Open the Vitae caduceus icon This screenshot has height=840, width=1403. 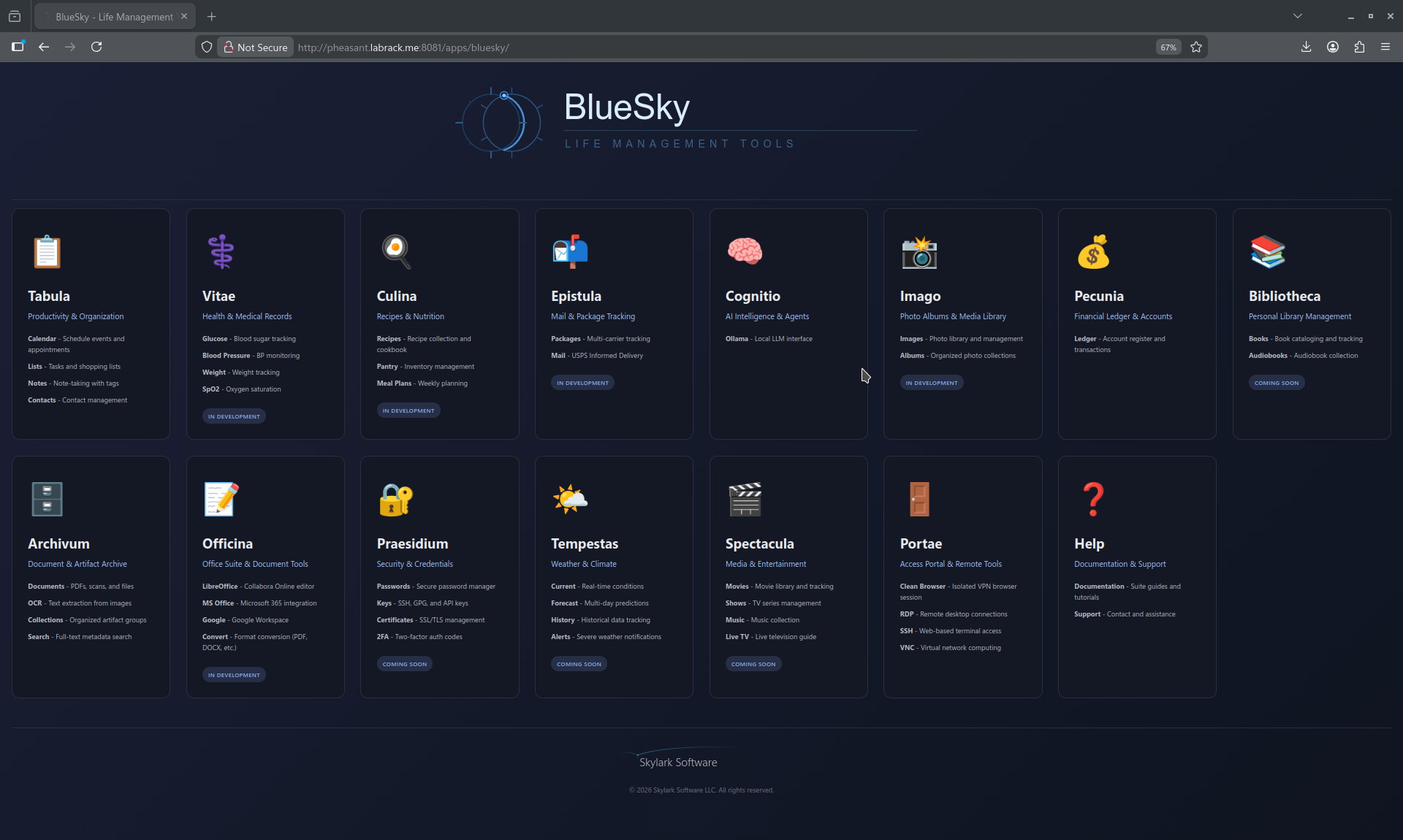pyautogui.click(x=221, y=252)
